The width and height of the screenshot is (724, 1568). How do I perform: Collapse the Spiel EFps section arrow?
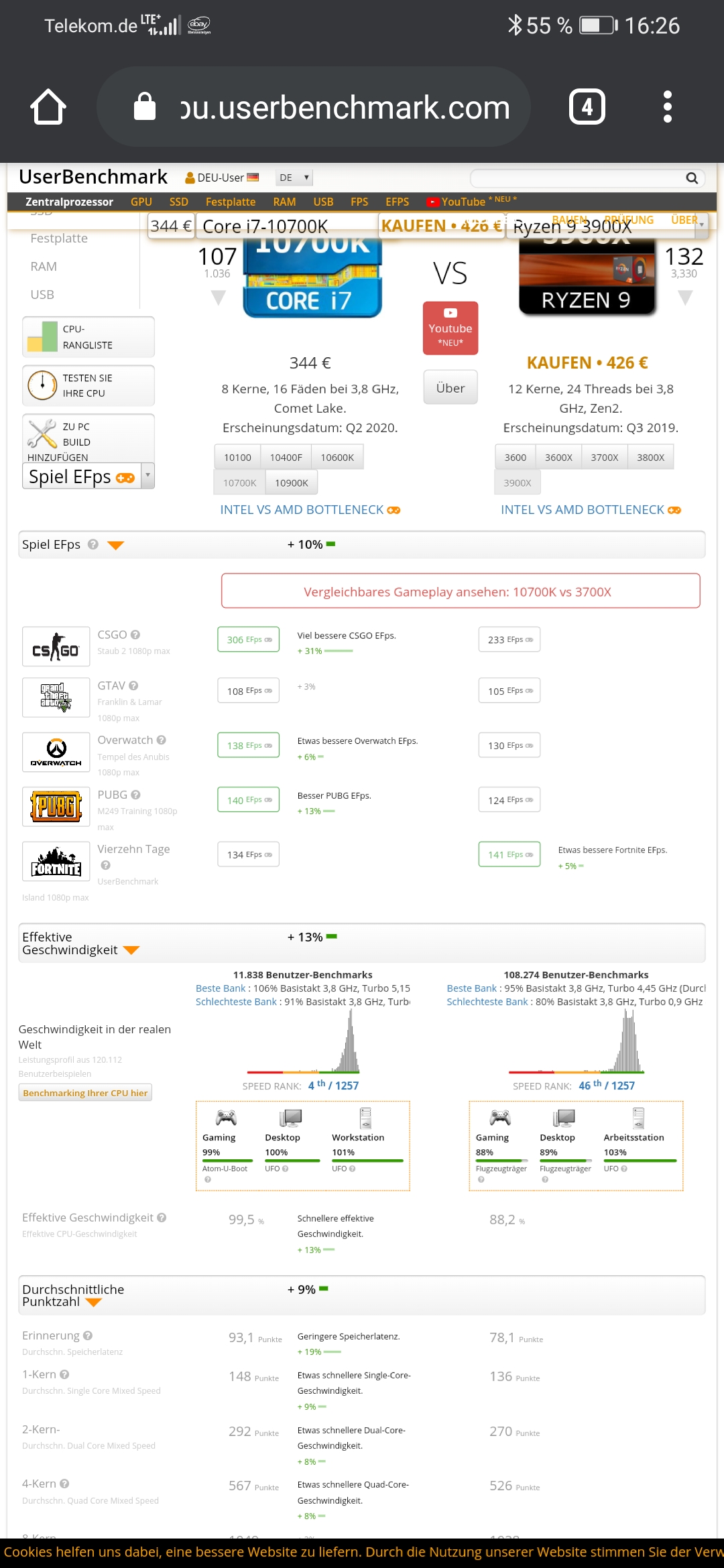pos(116,545)
